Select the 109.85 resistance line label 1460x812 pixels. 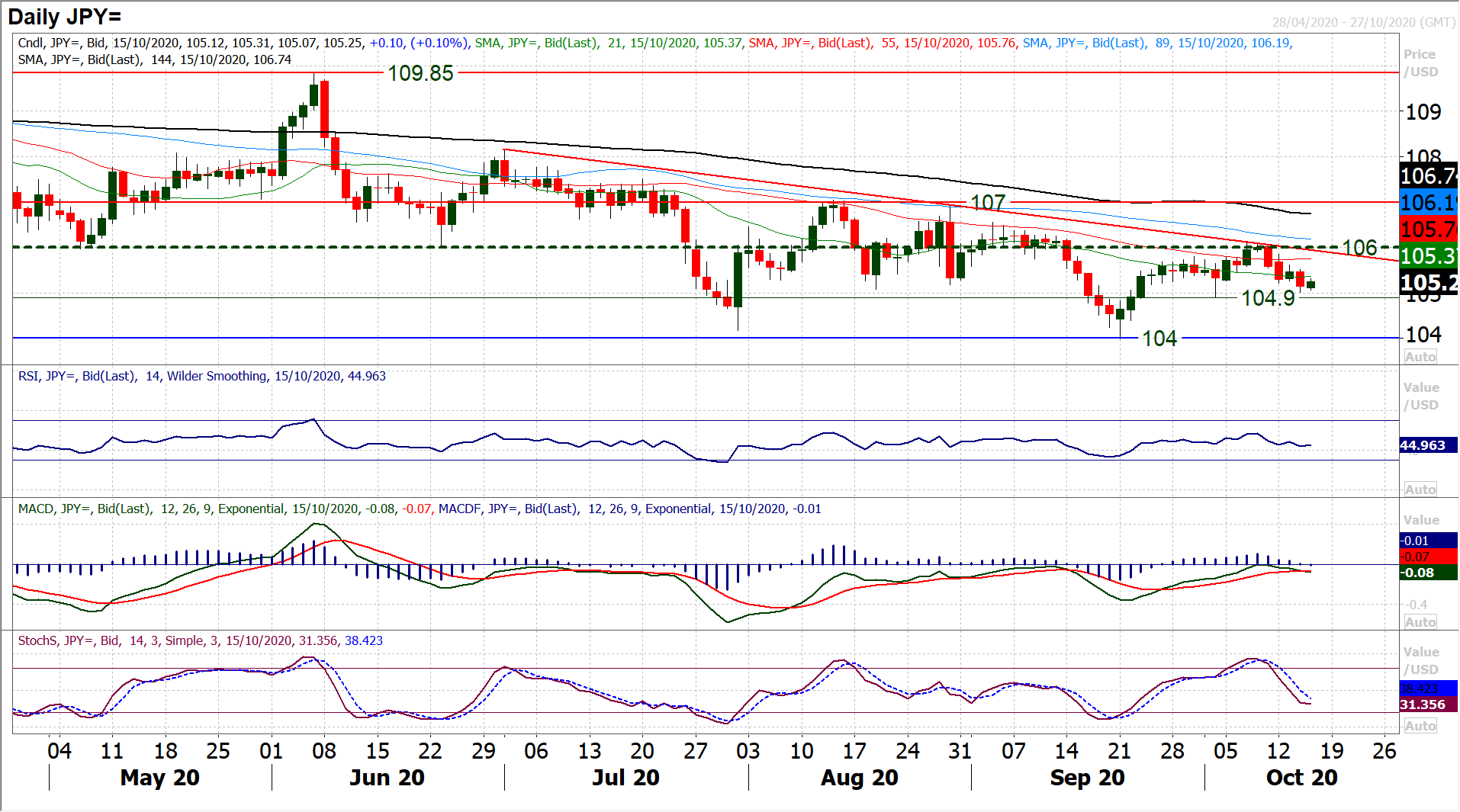pyautogui.click(x=420, y=73)
